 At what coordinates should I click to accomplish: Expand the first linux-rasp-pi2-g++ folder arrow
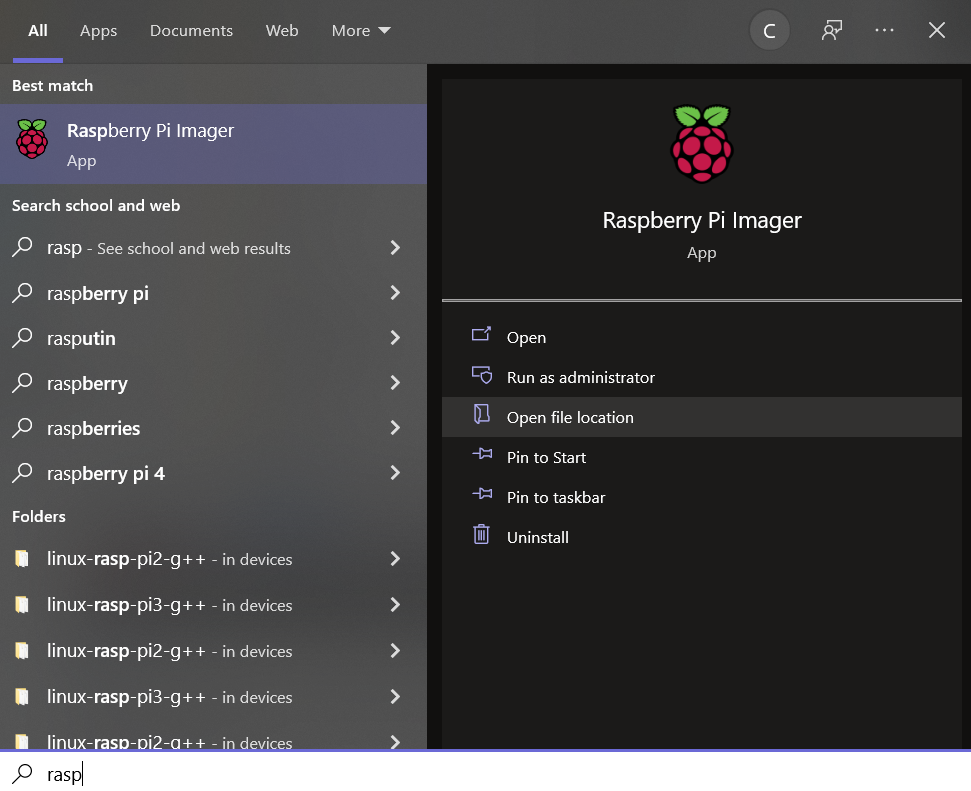[x=395, y=559]
